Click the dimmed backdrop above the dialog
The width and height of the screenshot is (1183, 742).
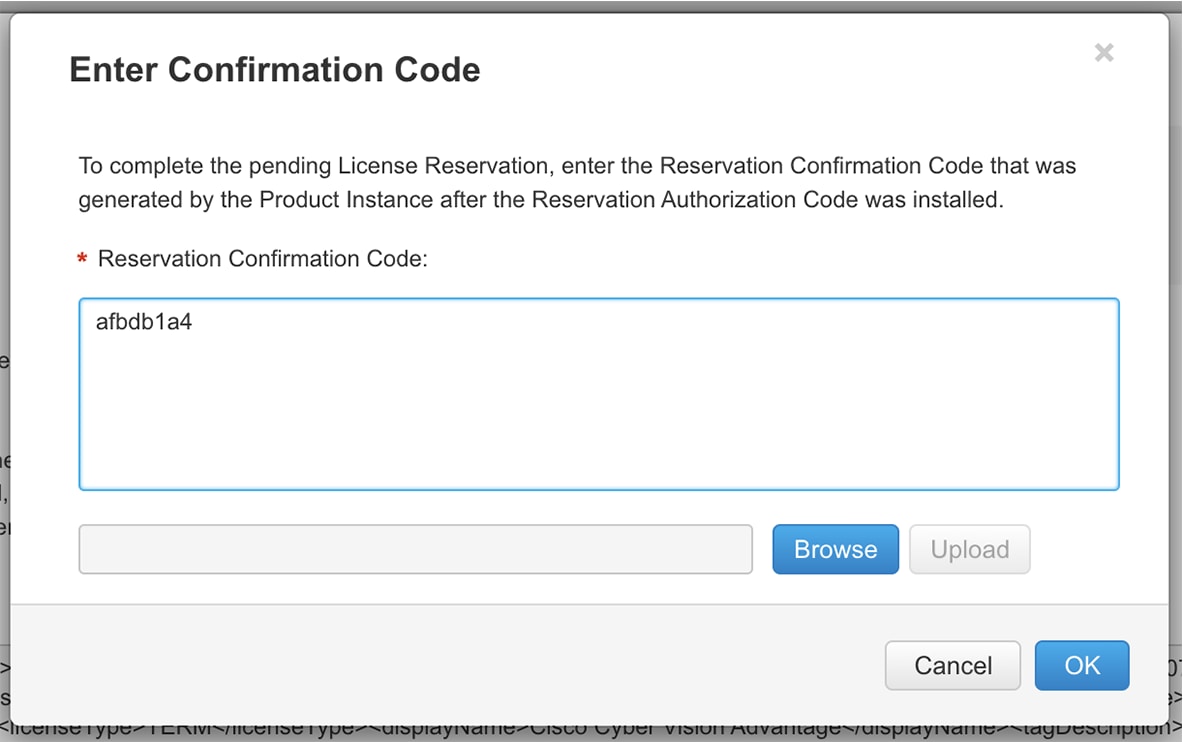590,5
